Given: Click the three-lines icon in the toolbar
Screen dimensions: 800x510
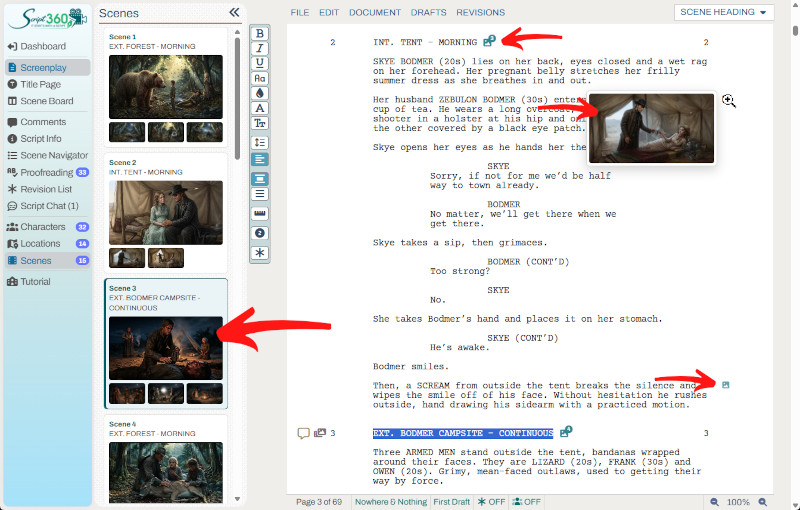Looking at the screenshot, I should [260, 194].
